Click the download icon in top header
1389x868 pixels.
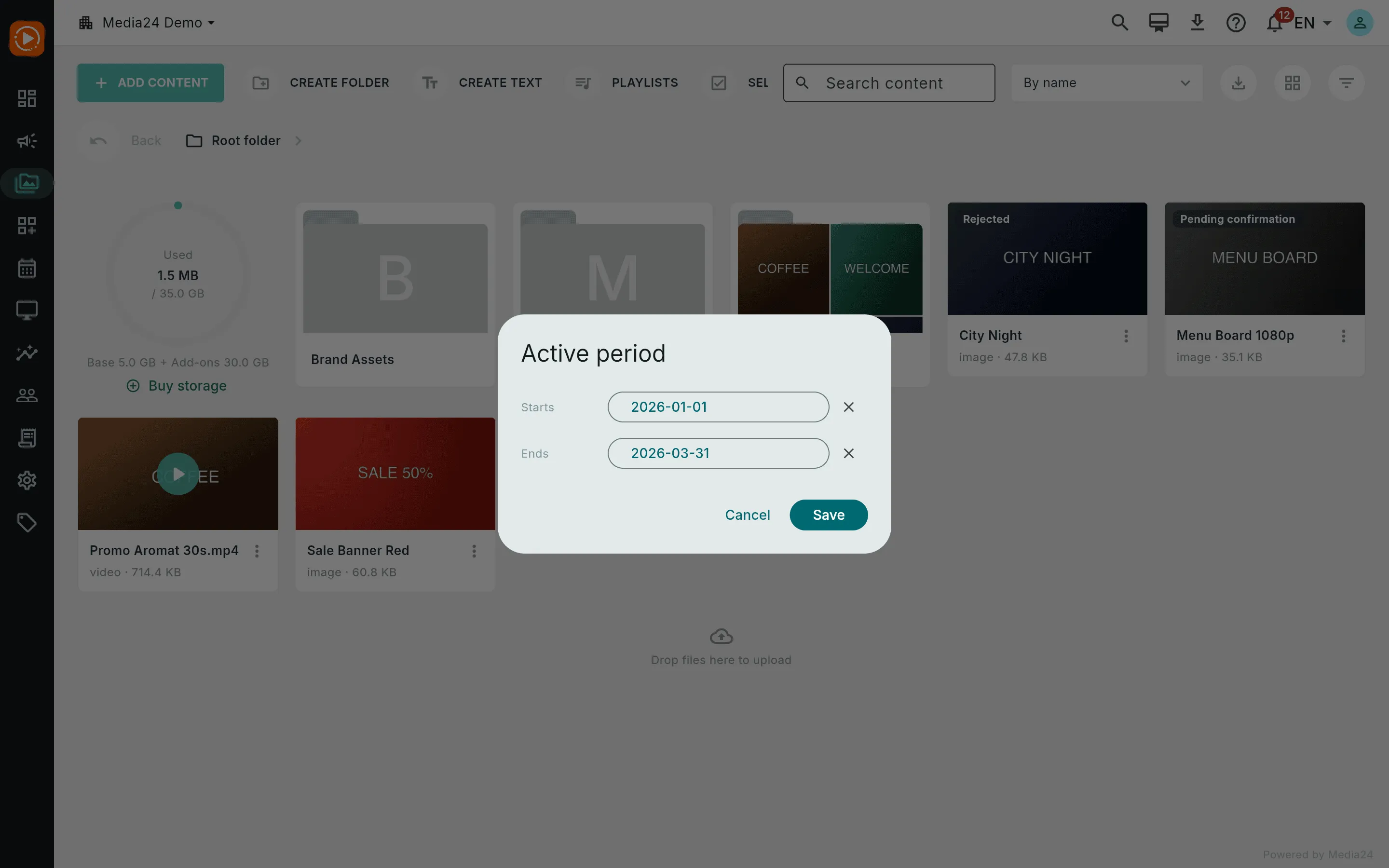click(1197, 22)
